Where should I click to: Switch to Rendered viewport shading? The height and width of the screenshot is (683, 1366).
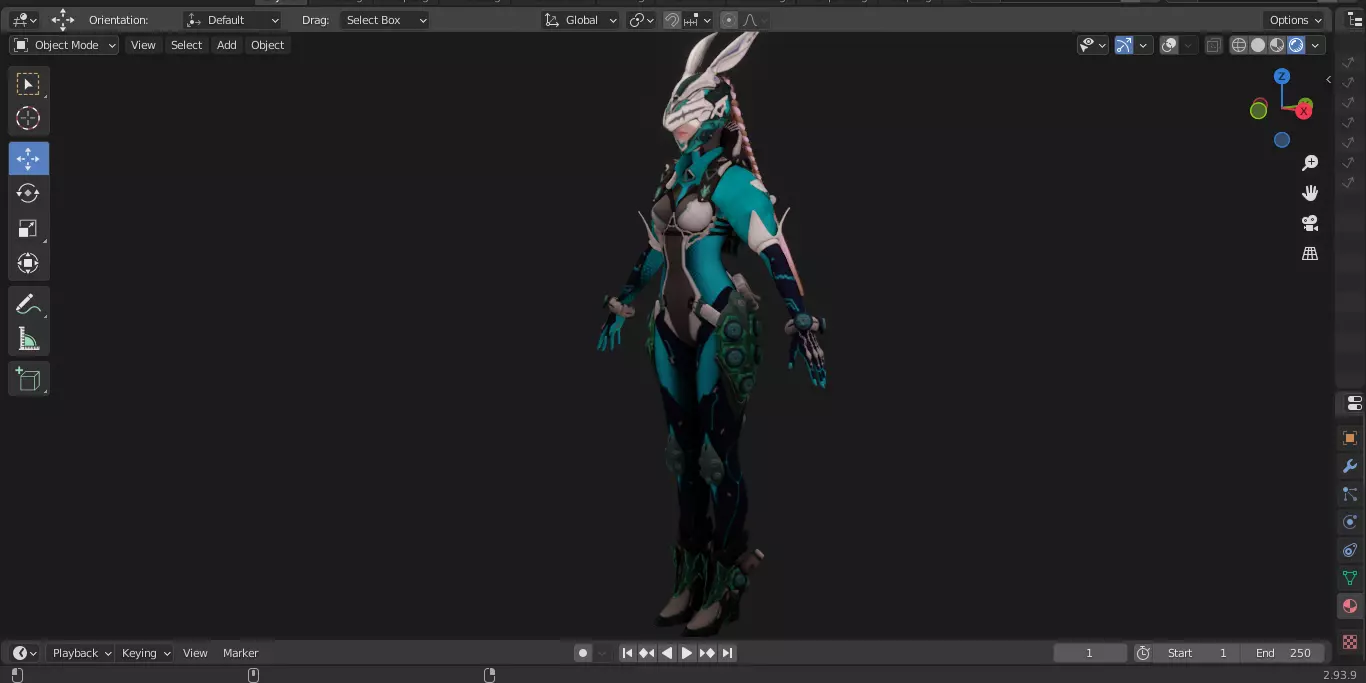coord(1296,45)
